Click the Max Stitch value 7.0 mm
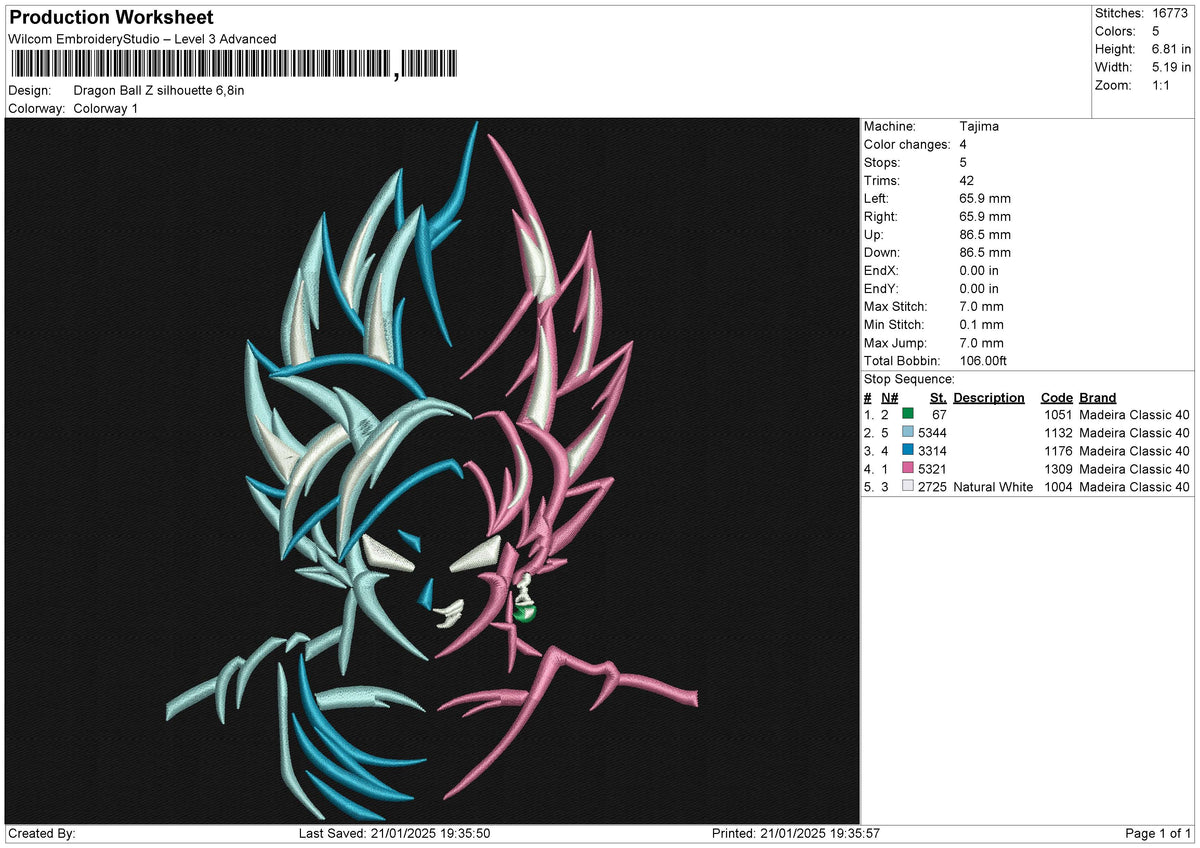 point(981,306)
